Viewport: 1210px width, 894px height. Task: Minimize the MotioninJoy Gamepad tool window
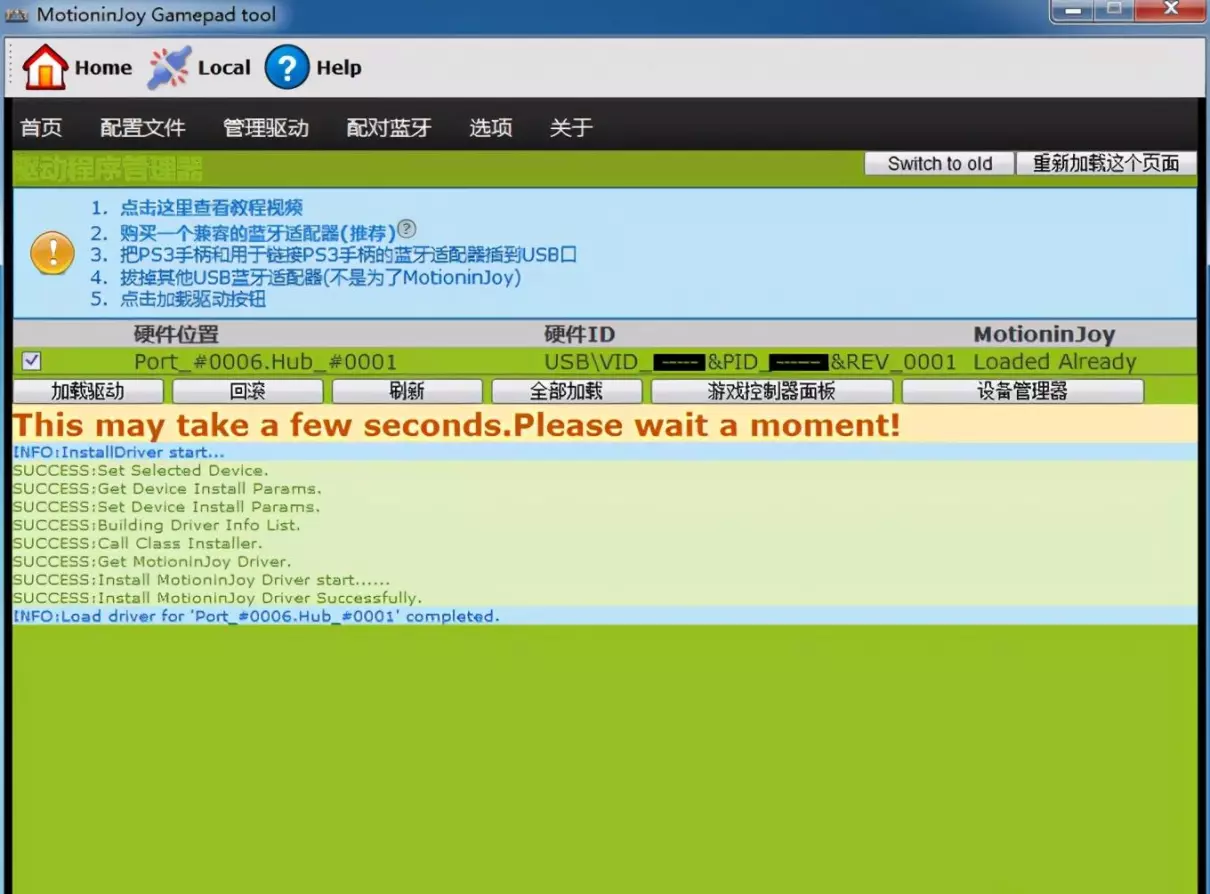click(1070, 11)
